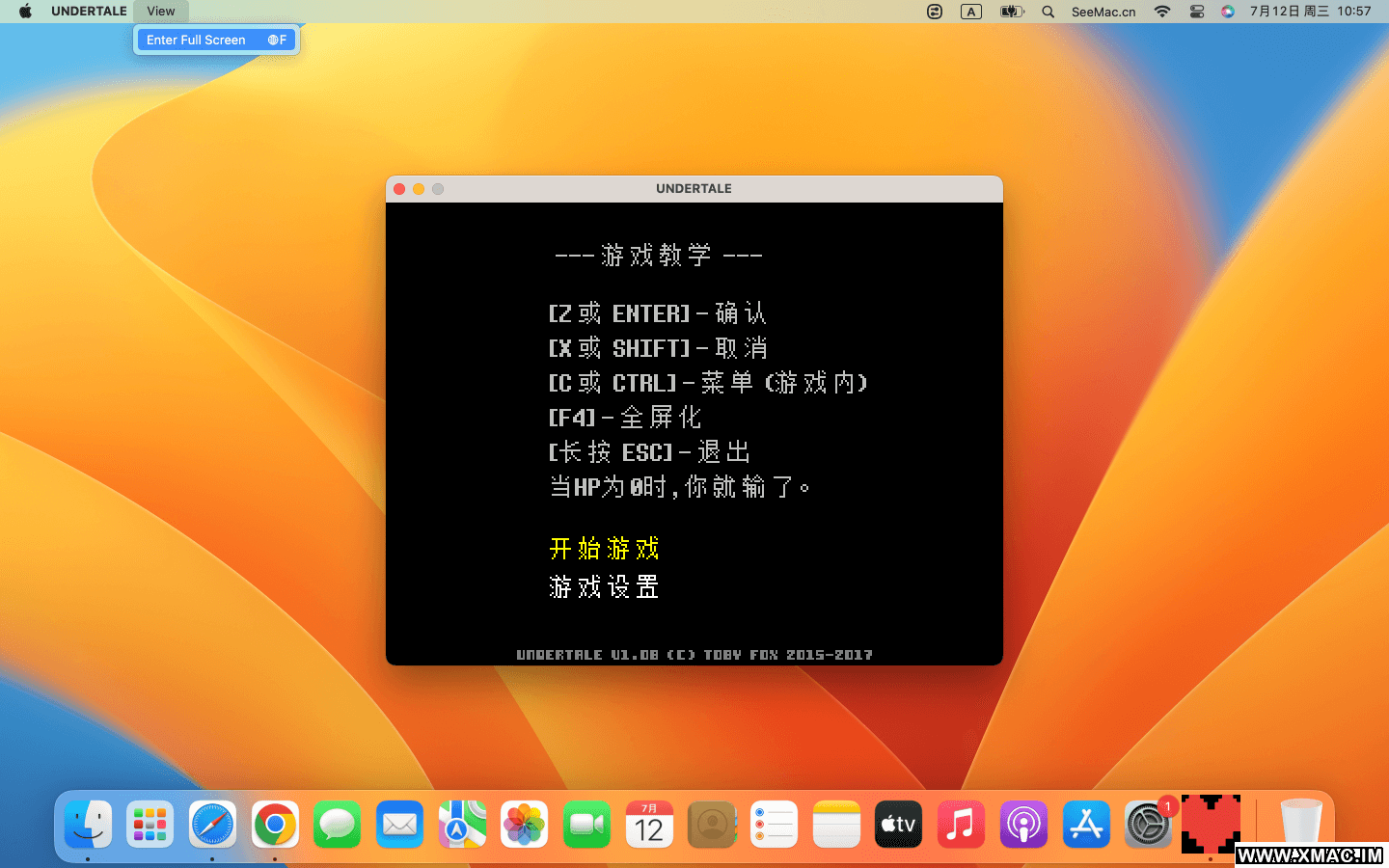Click the date and time 7月12日 周三 10:57
The image size is (1389, 868).
point(1310,12)
